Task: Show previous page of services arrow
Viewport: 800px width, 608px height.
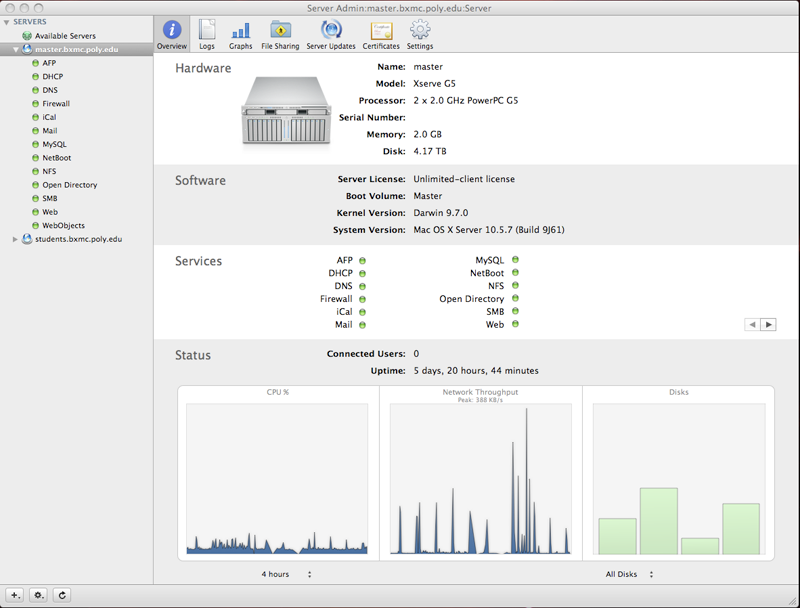Action: [x=752, y=324]
